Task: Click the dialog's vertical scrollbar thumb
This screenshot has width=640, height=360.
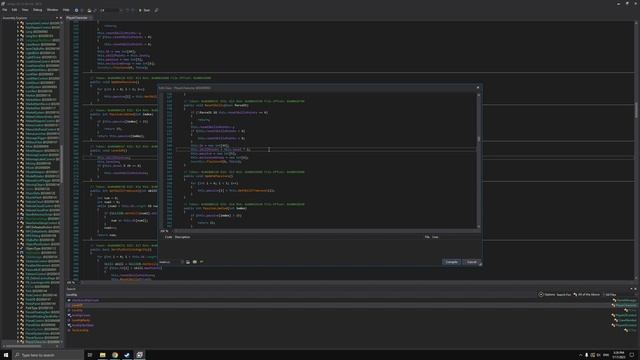Action: [x=478, y=139]
